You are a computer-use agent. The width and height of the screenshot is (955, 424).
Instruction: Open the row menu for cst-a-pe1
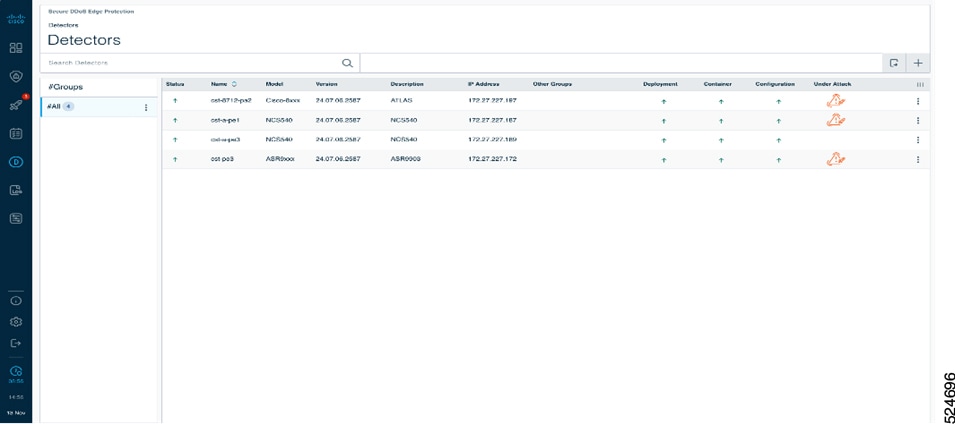coord(918,121)
